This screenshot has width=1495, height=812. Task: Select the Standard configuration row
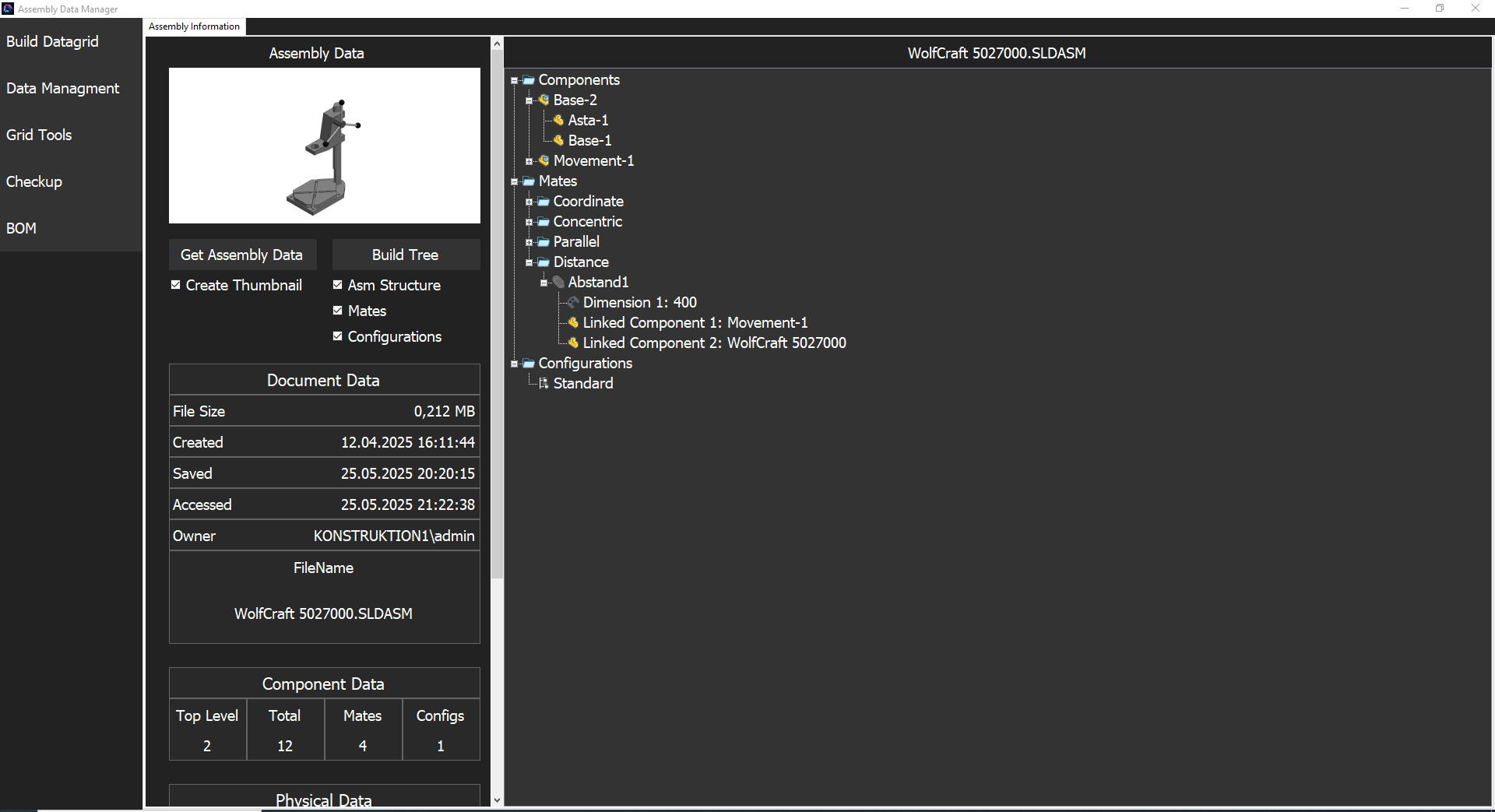583,384
